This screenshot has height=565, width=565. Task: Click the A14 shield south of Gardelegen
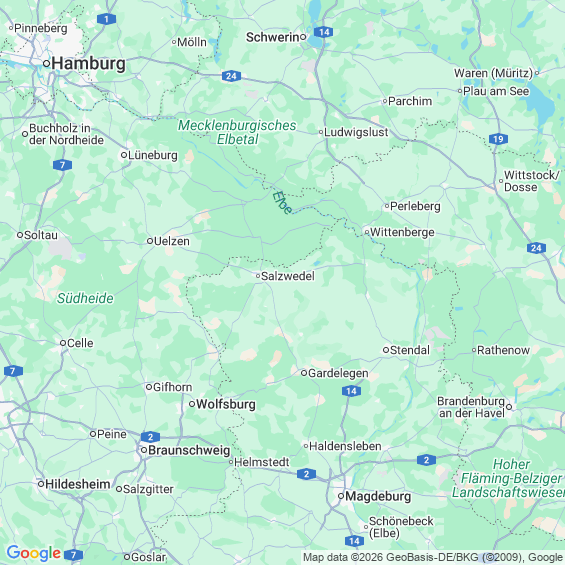(351, 391)
